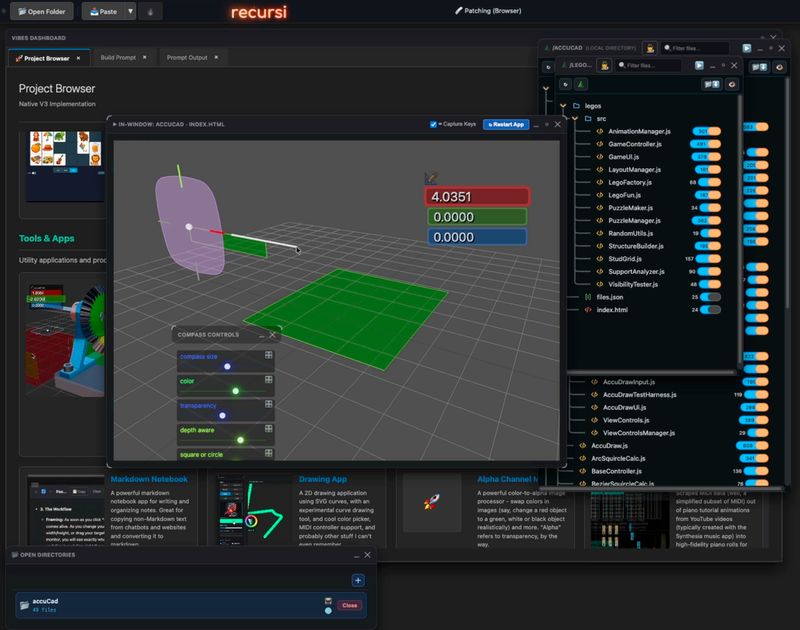Collapse the legos folder chevron

(x=563, y=106)
